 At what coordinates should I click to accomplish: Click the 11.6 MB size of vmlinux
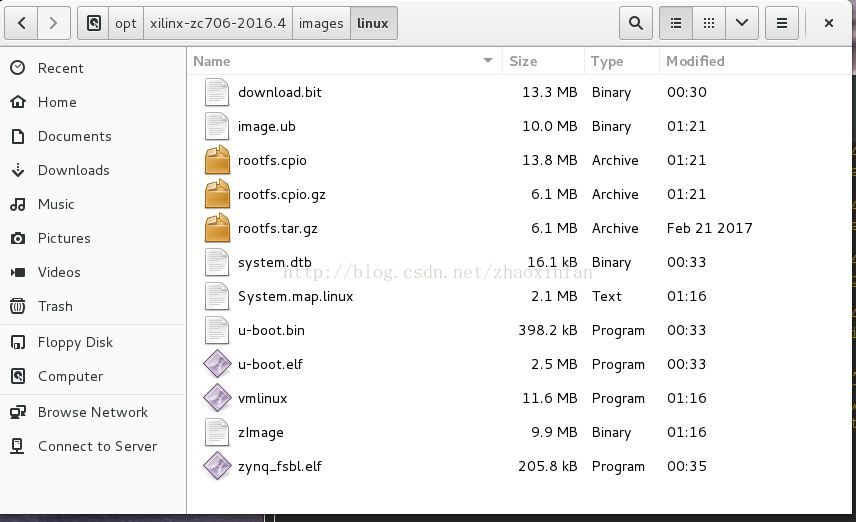coord(550,398)
